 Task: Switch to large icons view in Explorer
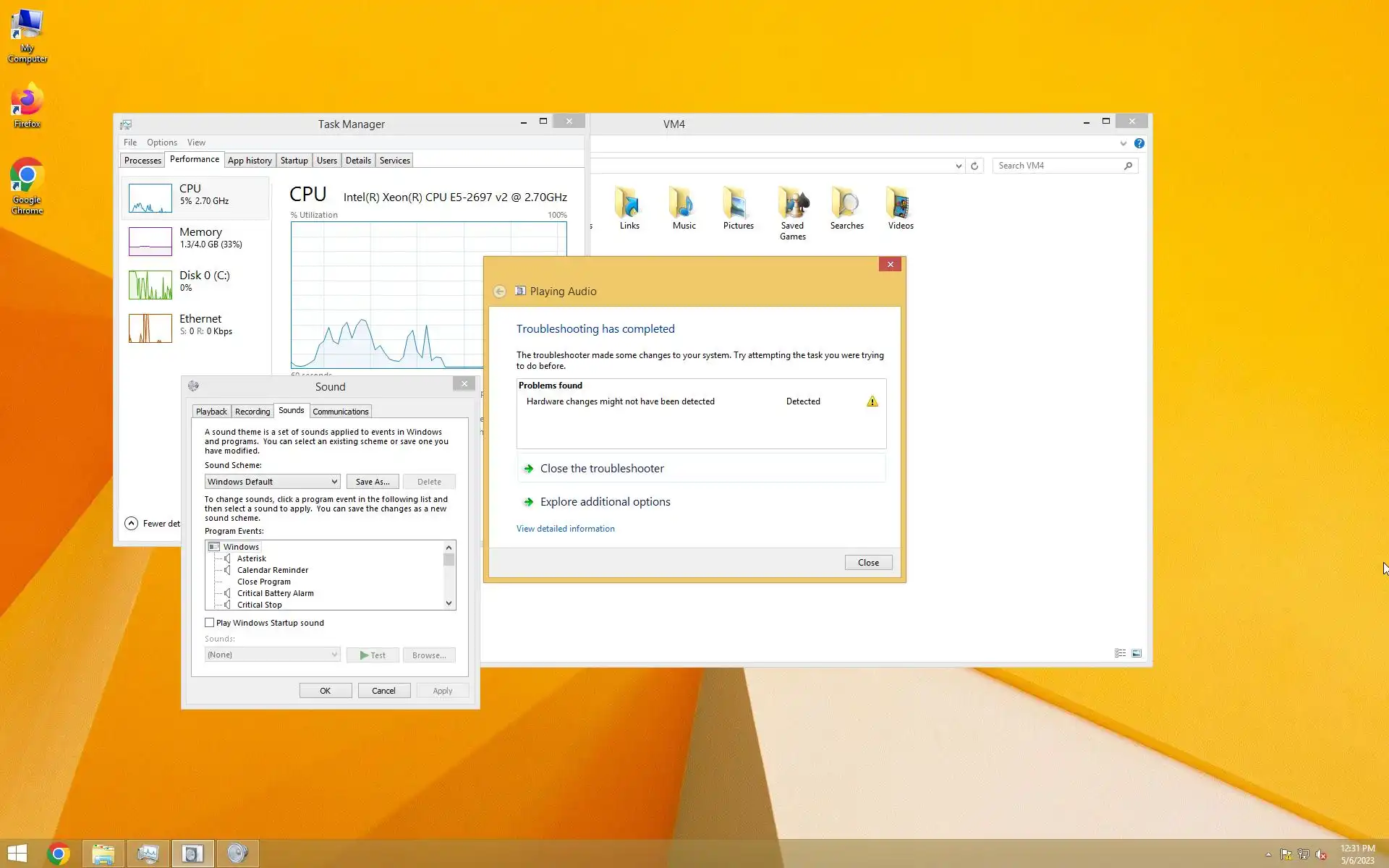1137,653
